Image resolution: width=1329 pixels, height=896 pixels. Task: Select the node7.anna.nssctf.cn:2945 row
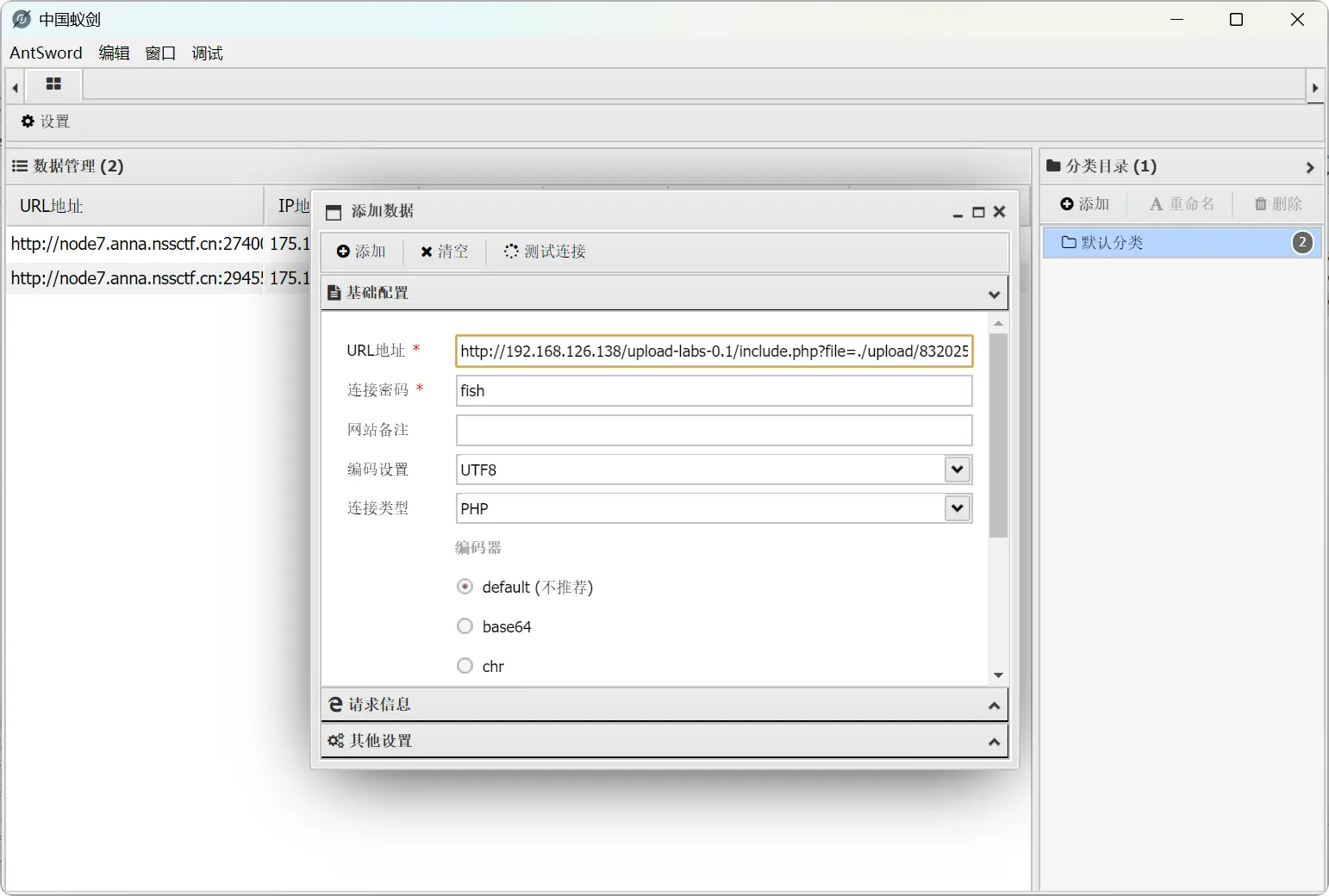tap(158, 278)
